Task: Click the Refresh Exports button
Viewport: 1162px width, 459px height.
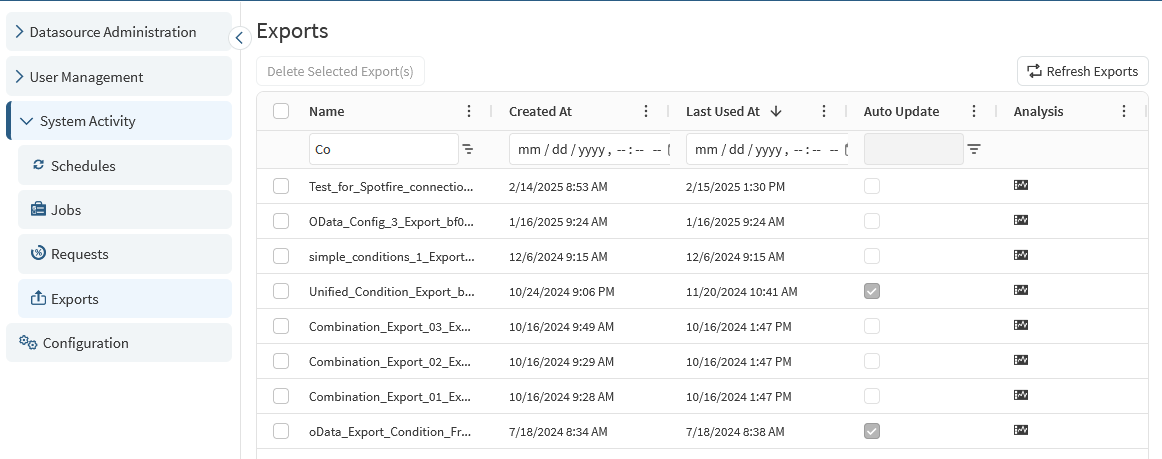Action: (x=1082, y=71)
